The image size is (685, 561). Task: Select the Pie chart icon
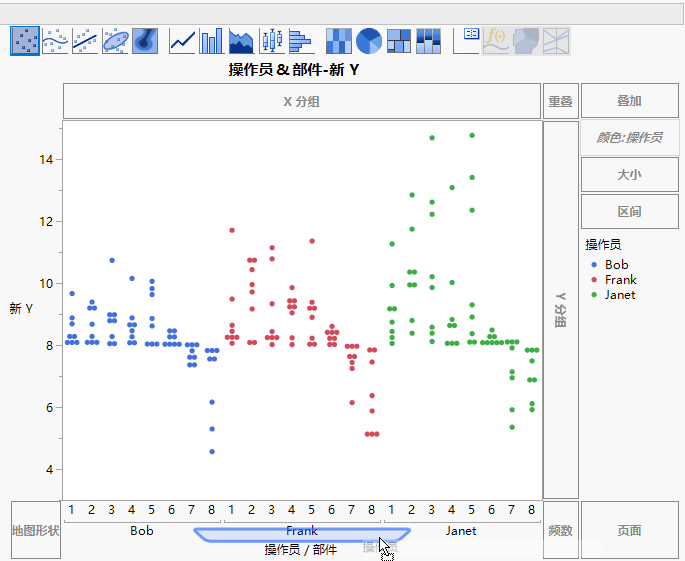point(369,41)
